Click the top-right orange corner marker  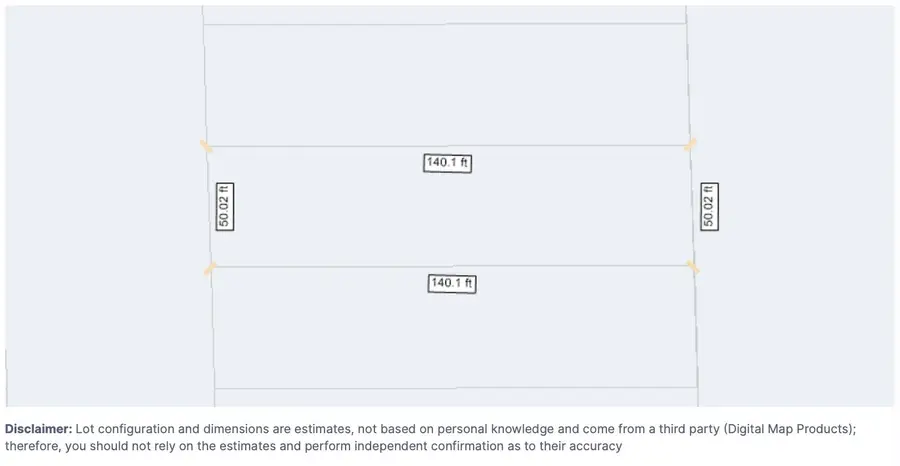click(690, 144)
